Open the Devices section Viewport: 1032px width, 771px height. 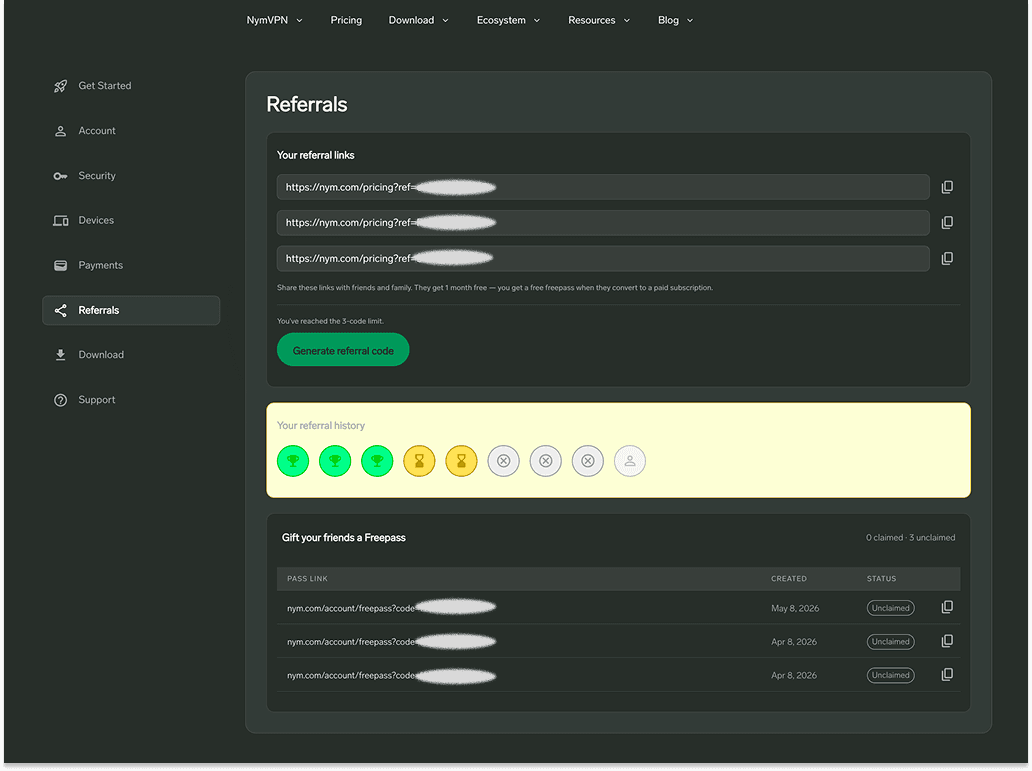click(x=132, y=221)
